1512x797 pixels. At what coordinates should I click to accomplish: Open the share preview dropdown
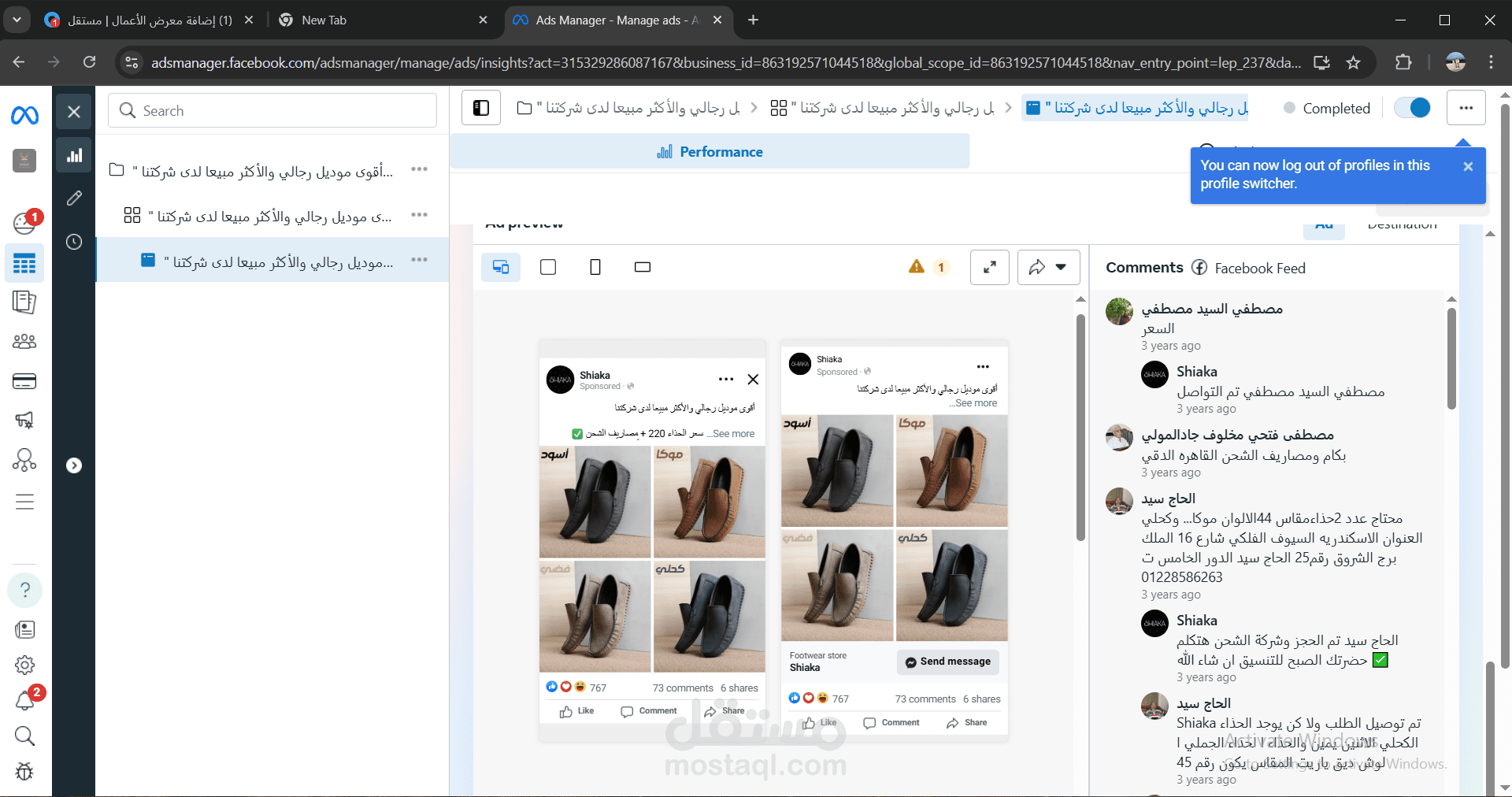pos(1048,267)
